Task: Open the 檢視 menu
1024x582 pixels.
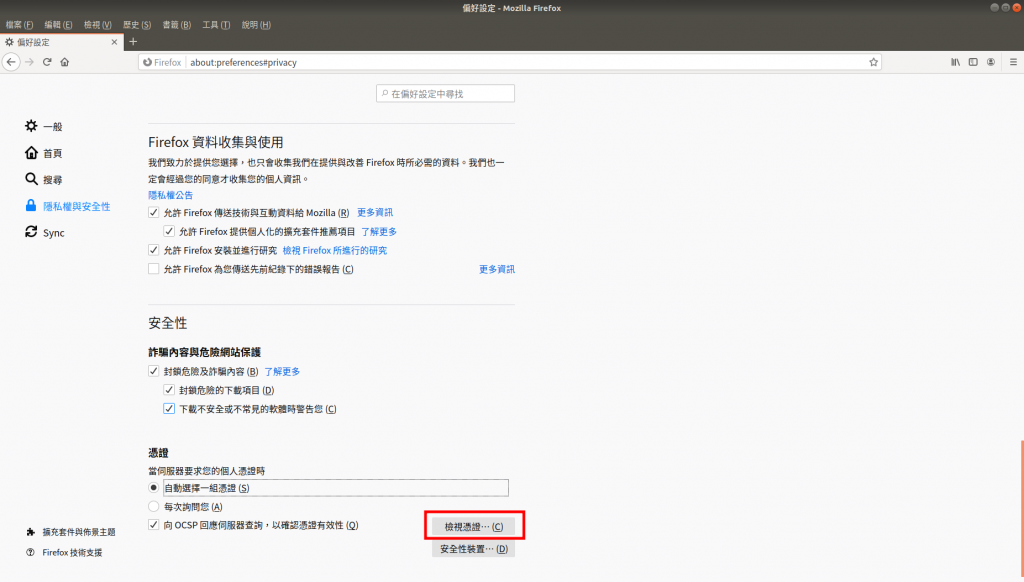Action: [x=97, y=25]
